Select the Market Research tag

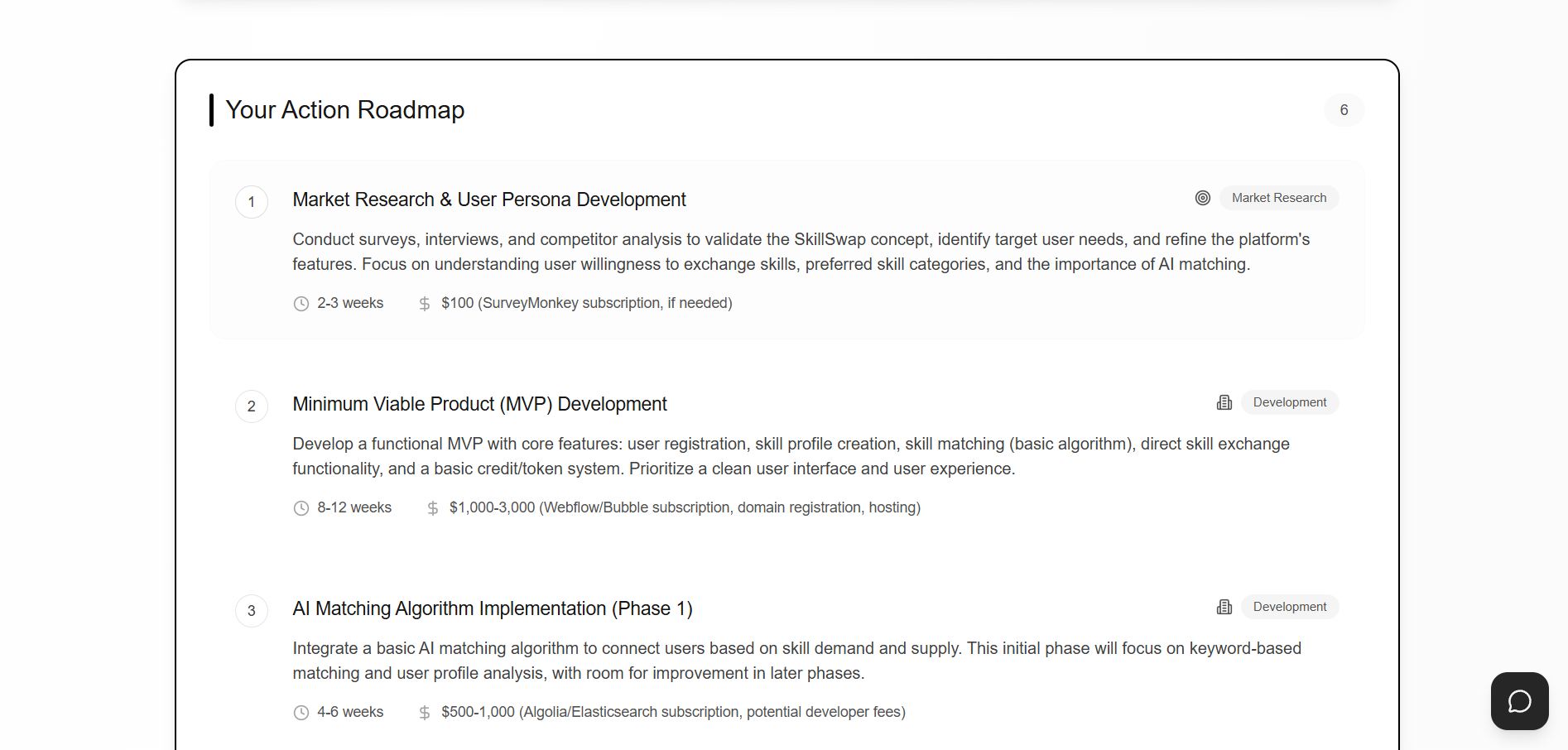pos(1278,198)
